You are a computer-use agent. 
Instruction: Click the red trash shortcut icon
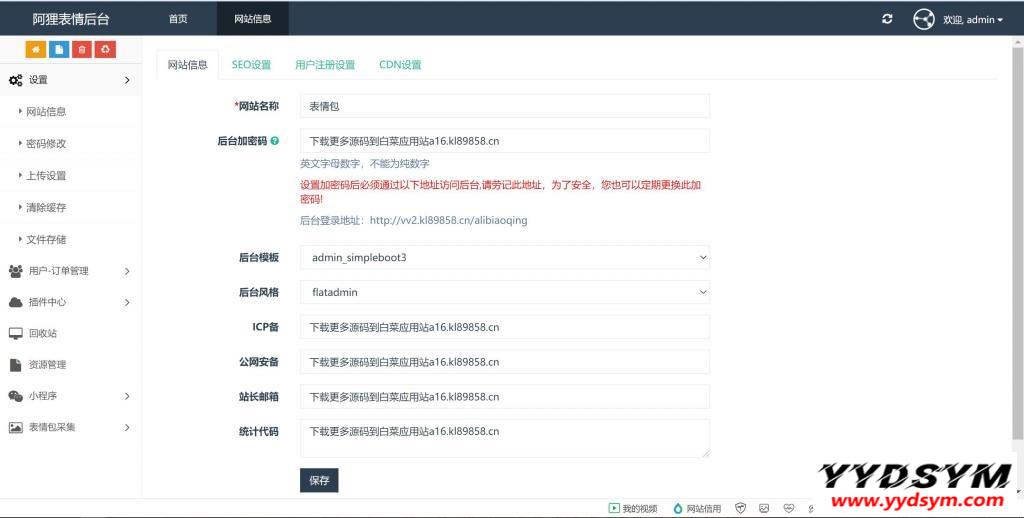coord(82,49)
